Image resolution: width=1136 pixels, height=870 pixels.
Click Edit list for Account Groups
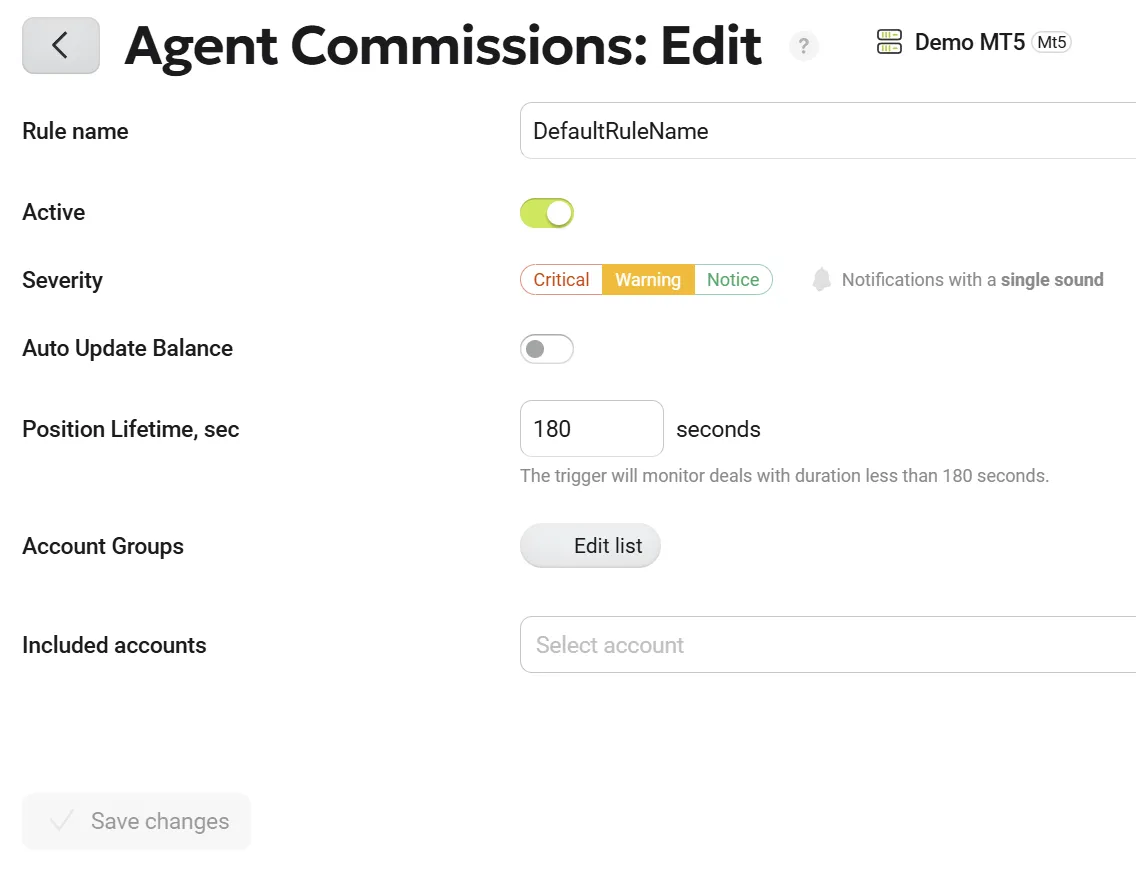pos(590,545)
